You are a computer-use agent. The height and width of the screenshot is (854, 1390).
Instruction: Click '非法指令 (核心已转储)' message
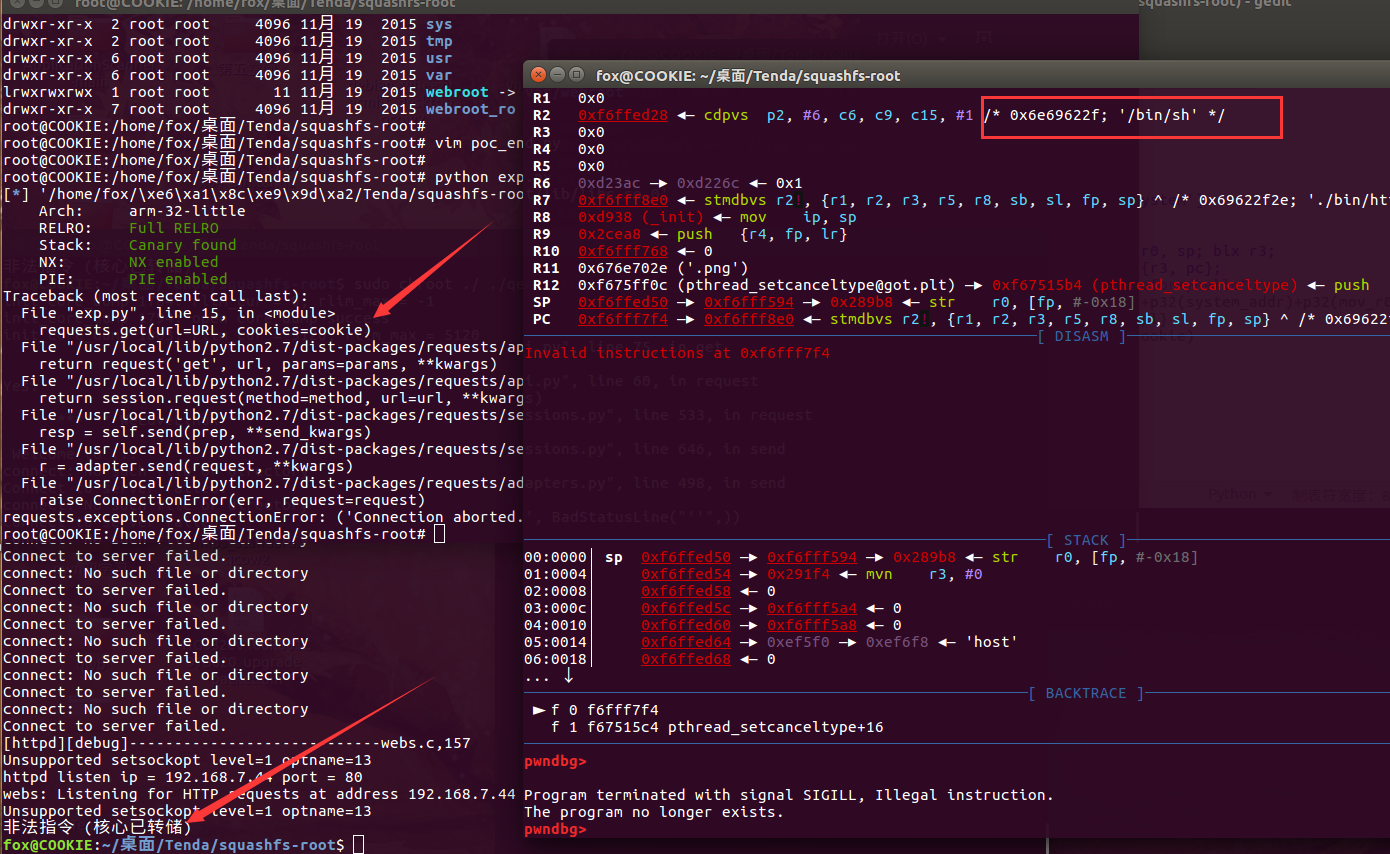tap(97, 828)
